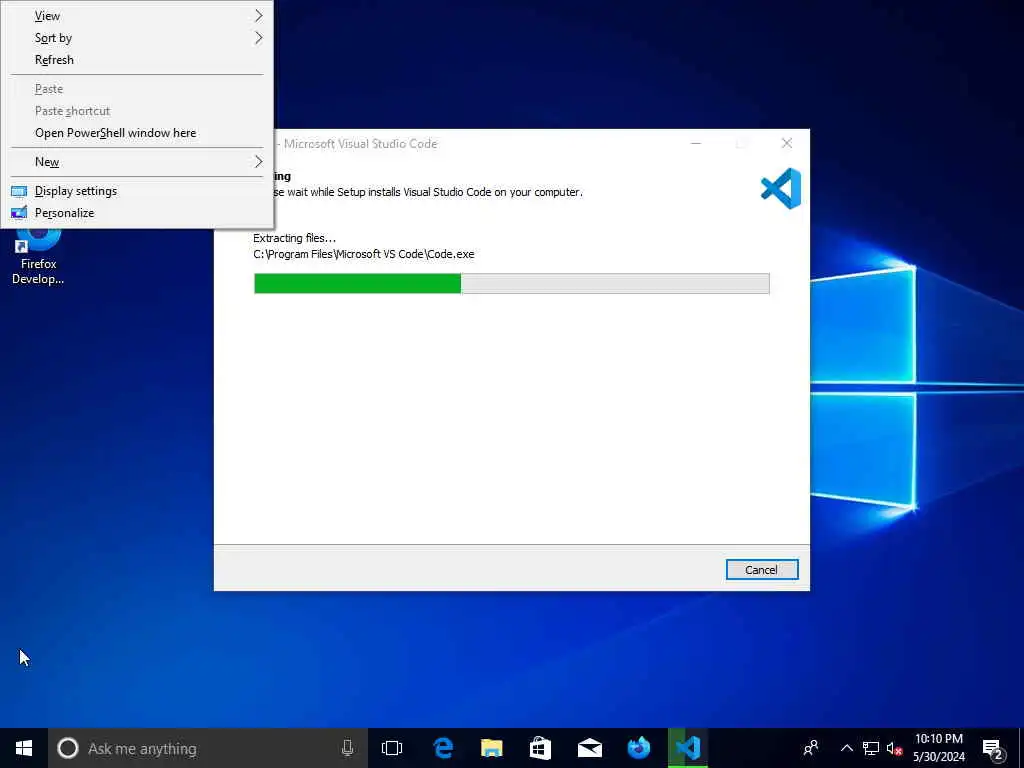This screenshot has width=1024, height=768.
Task: Expand the Sort by submenu arrow
Action: point(259,38)
